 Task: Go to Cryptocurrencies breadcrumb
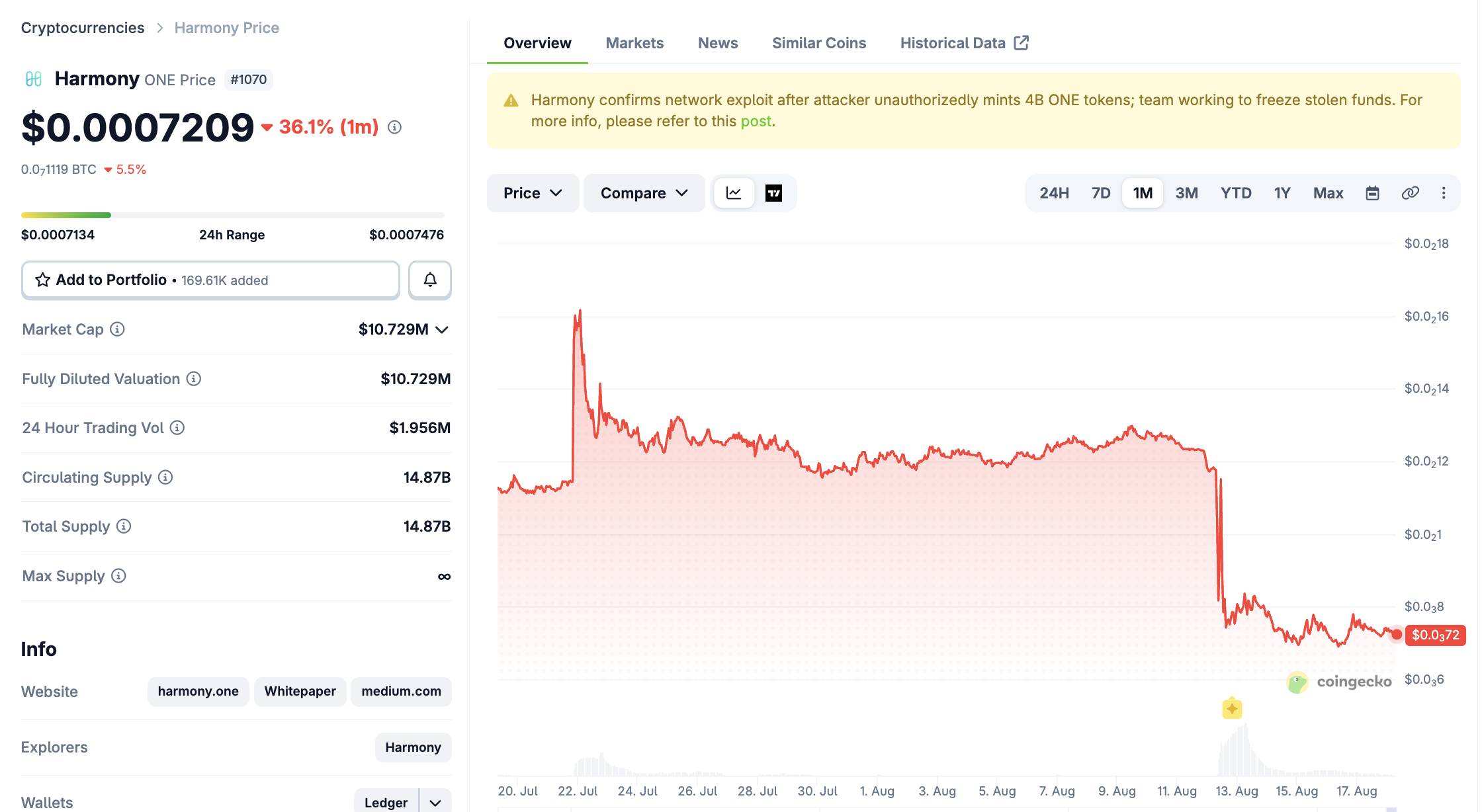83,28
